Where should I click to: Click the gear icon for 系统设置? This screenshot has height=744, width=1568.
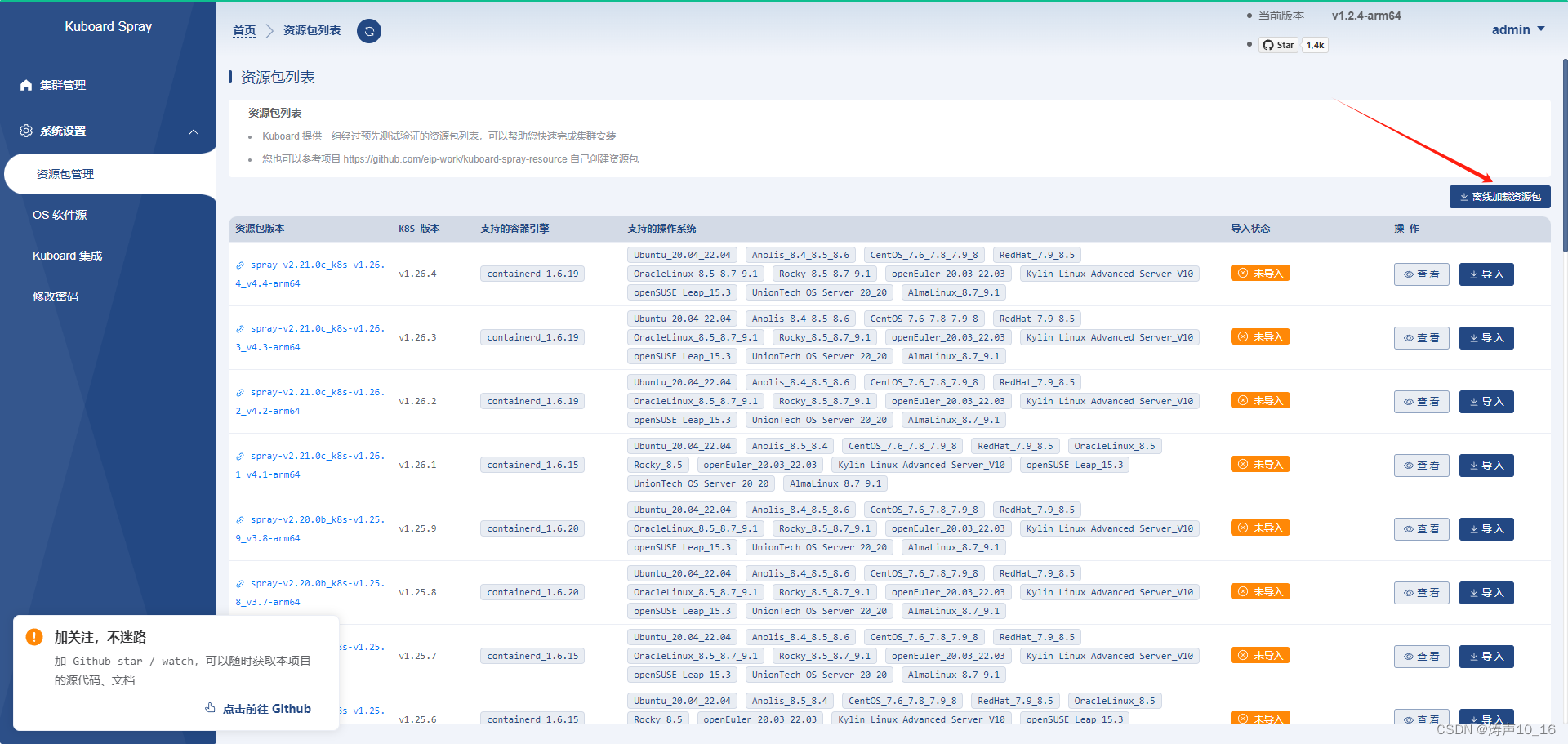pyautogui.click(x=26, y=131)
